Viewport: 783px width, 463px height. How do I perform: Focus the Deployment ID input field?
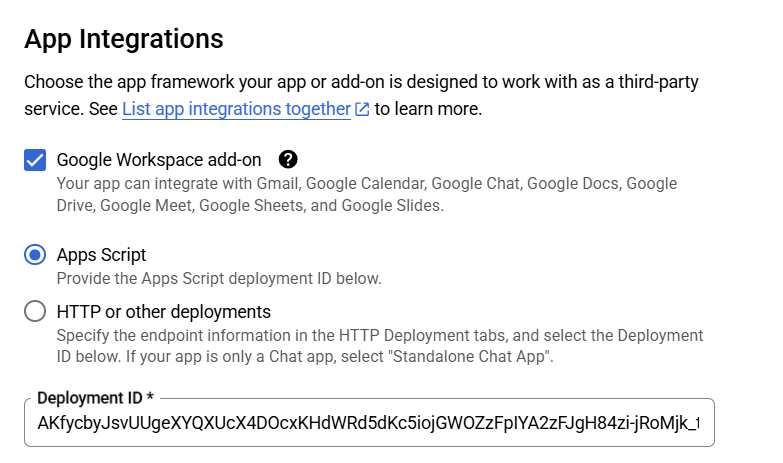pyautogui.click(x=369, y=423)
